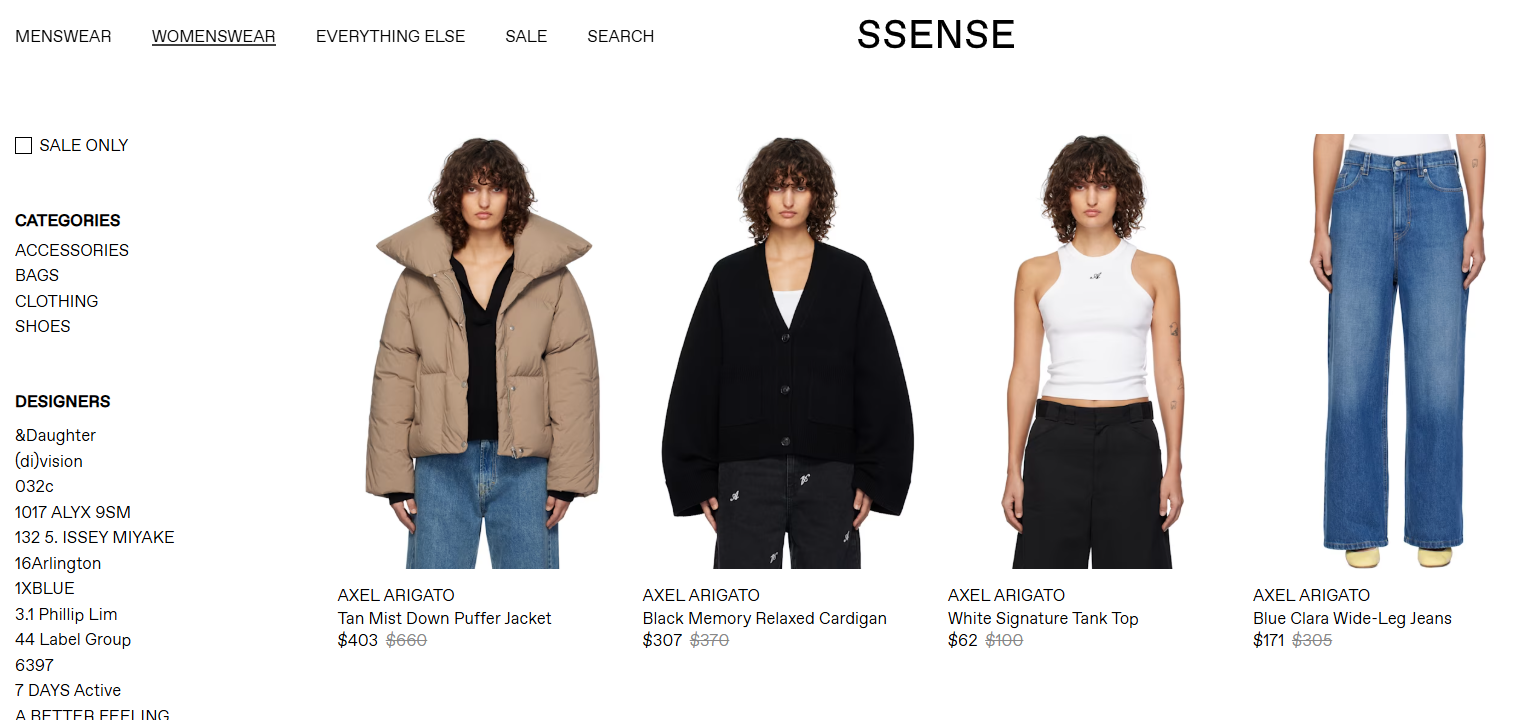The height and width of the screenshot is (720, 1514).
Task: View the White Signature Tank Top photo
Action: click(1092, 352)
